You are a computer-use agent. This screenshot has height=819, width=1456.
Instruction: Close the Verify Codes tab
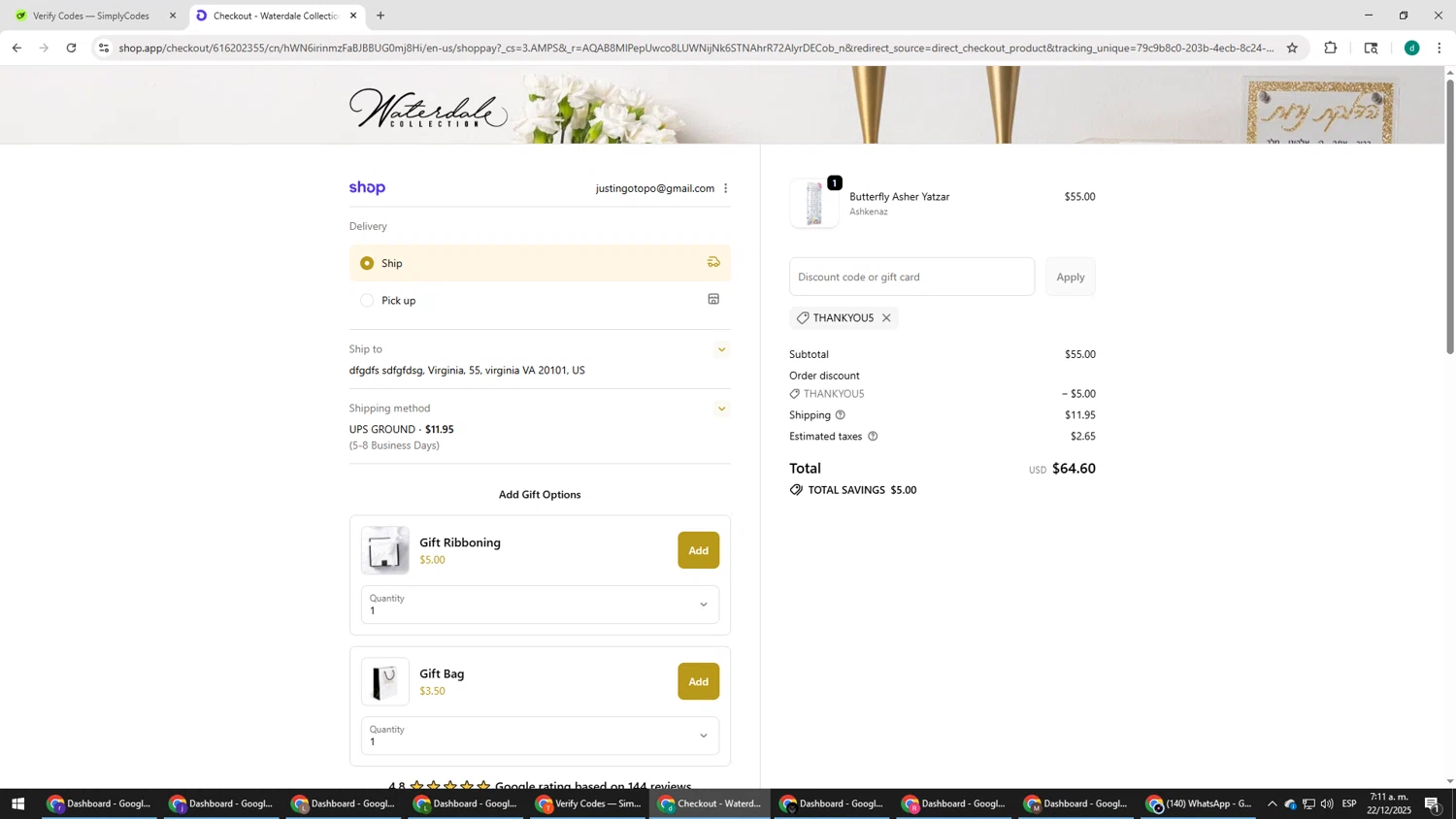173,16
